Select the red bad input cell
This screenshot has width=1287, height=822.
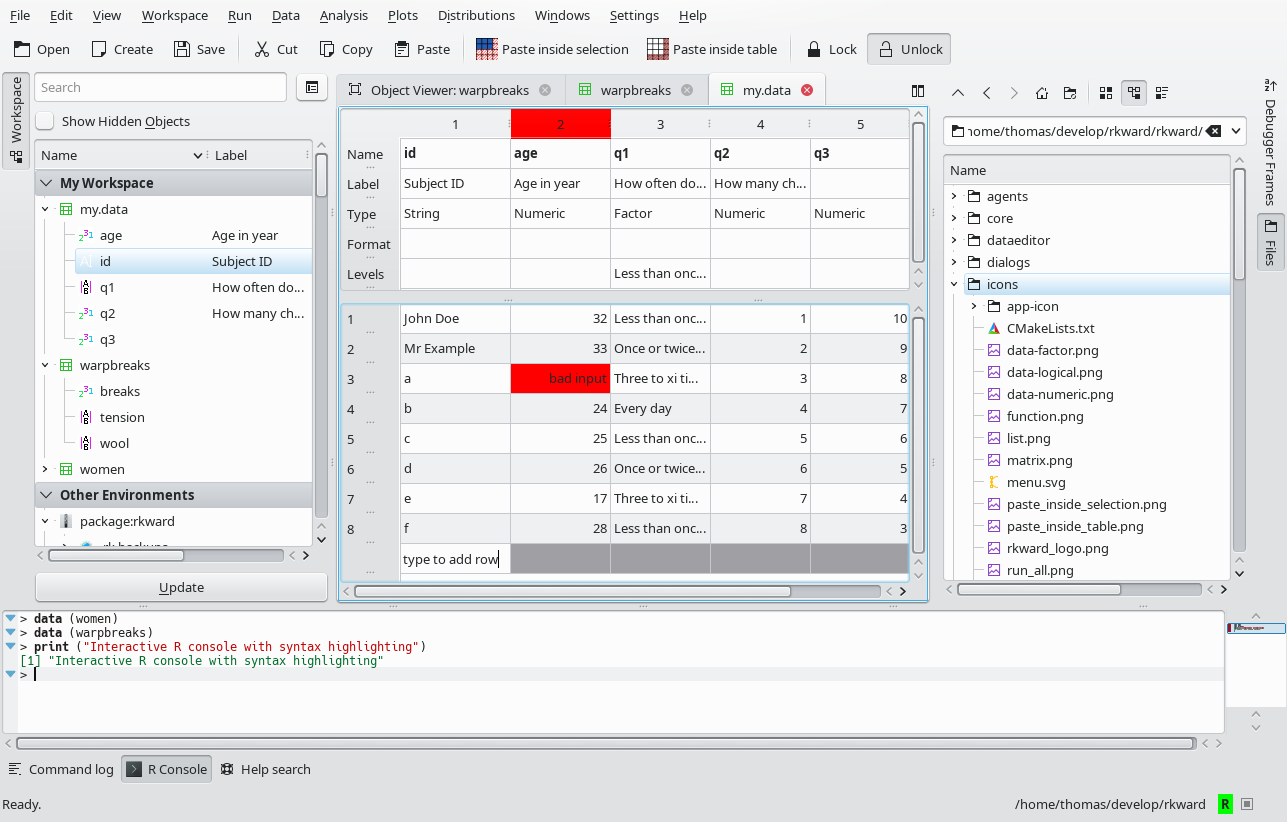click(560, 378)
